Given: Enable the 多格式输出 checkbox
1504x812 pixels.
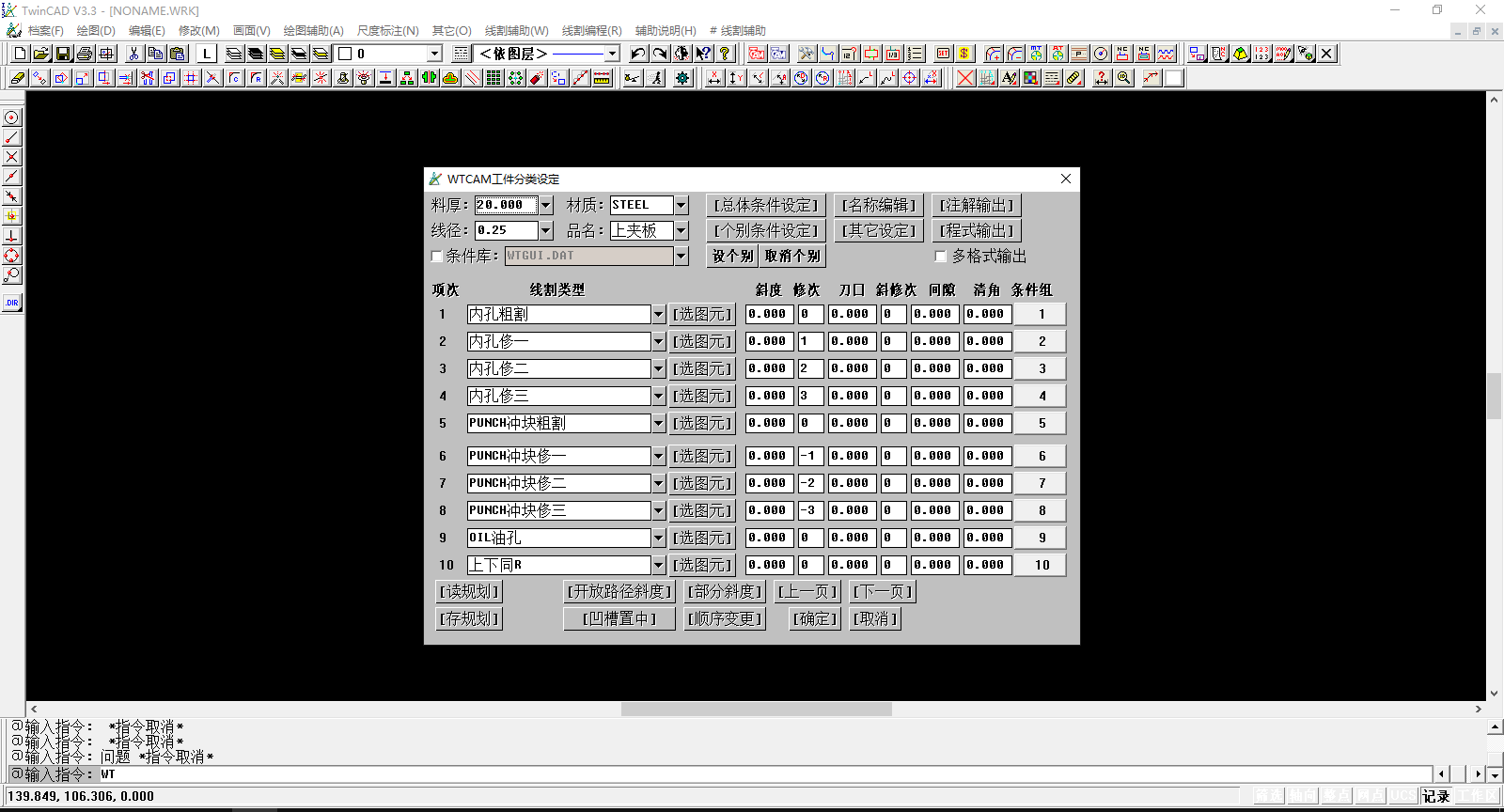Looking at the screenshot, I should click(941, 256).
